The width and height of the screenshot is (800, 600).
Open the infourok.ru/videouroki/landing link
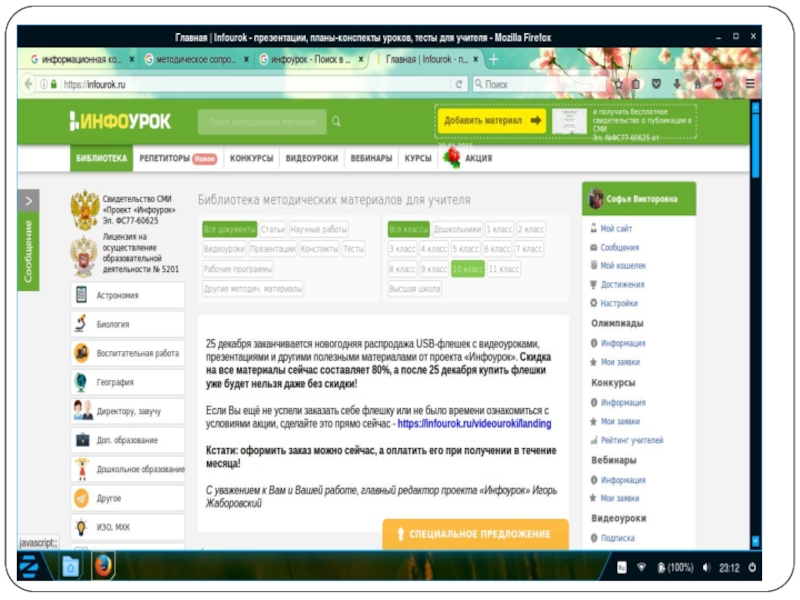pyautogui.click(x=474, y=424)
